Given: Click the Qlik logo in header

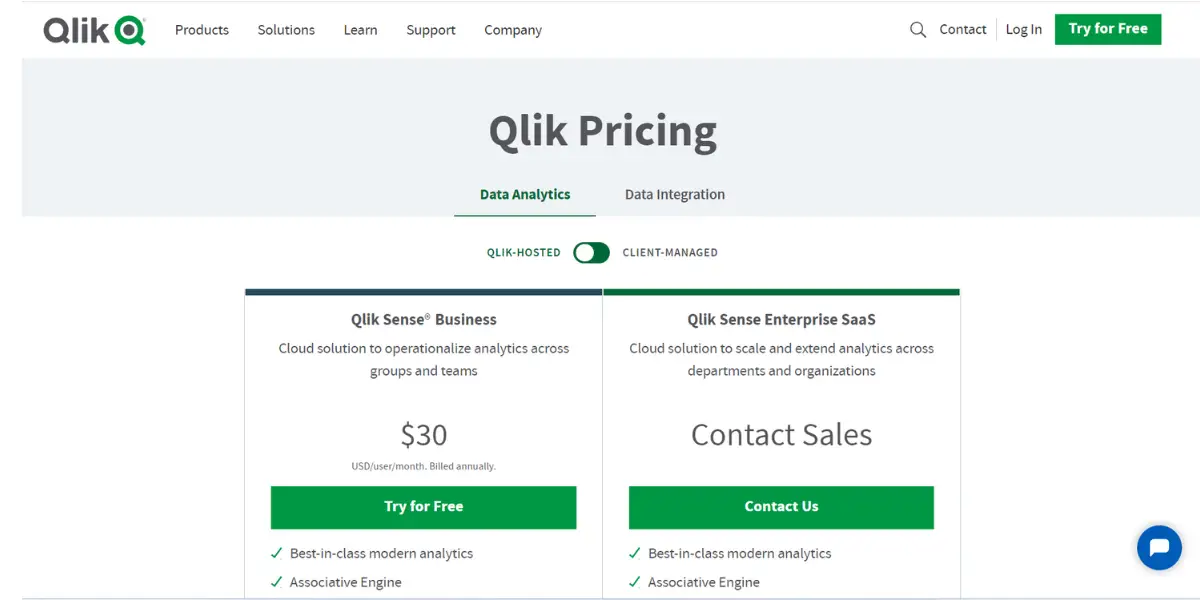Looking at the screenshot, I should [x=95, y=30].
